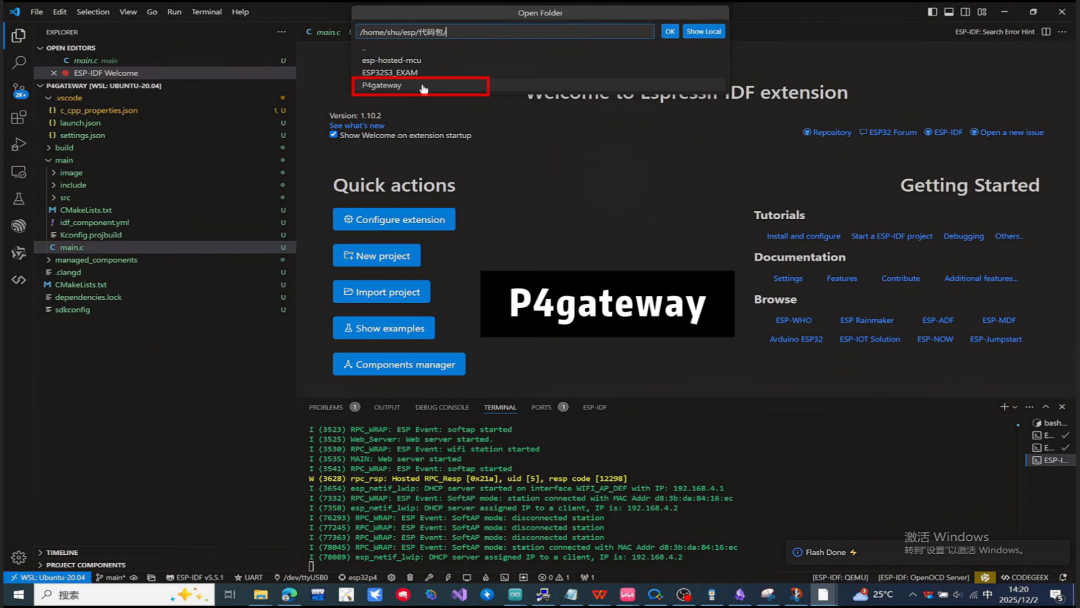Click OK in the Open Folder dialog
This screenshot has height=608, width=1080.
(670, 32)
